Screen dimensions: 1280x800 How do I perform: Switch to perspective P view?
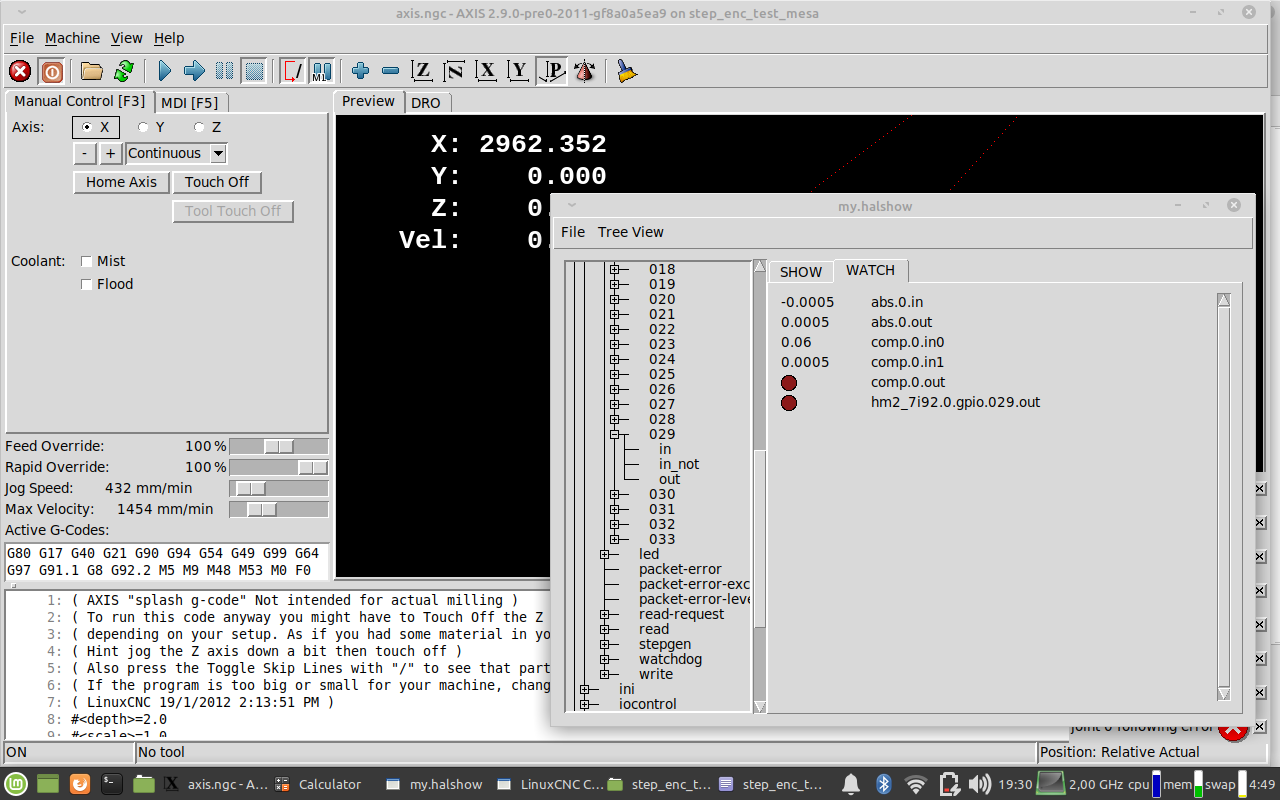pos(551,71)
